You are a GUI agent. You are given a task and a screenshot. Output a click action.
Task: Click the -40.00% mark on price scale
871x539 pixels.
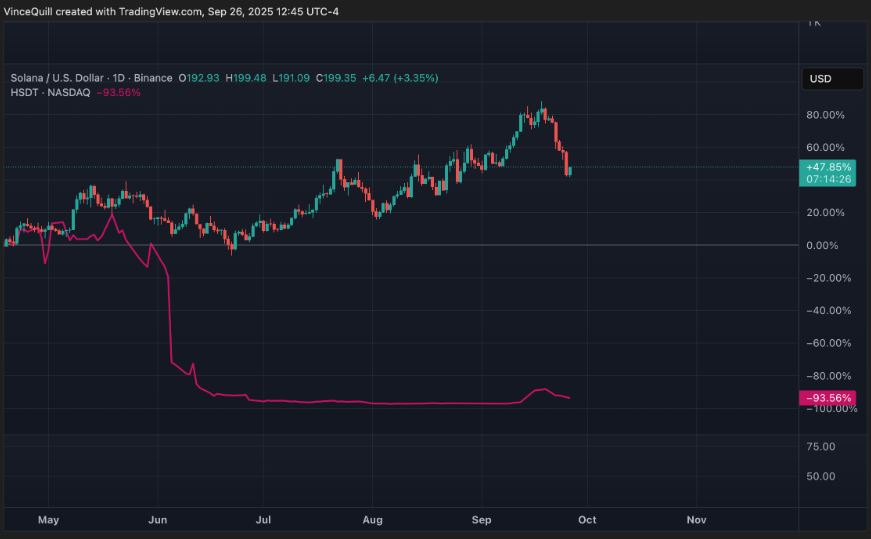[x=827, y=311]
